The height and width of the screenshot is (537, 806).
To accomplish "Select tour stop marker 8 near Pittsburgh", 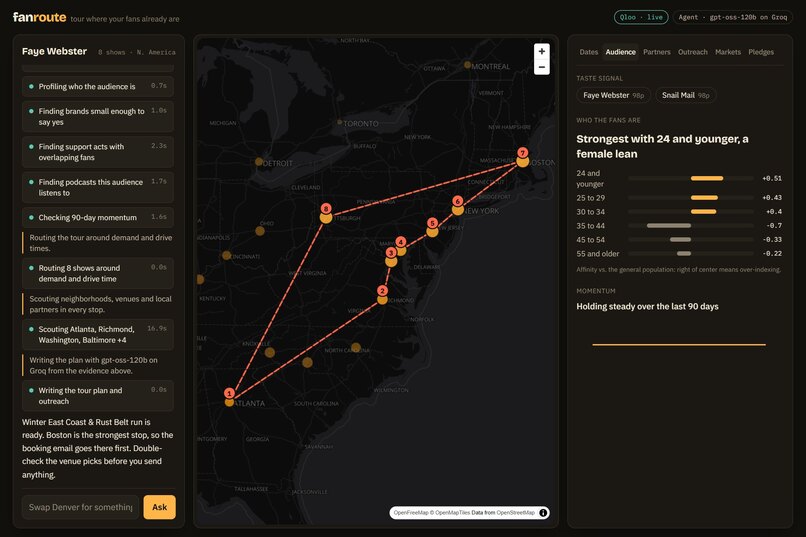I will 326,209.
